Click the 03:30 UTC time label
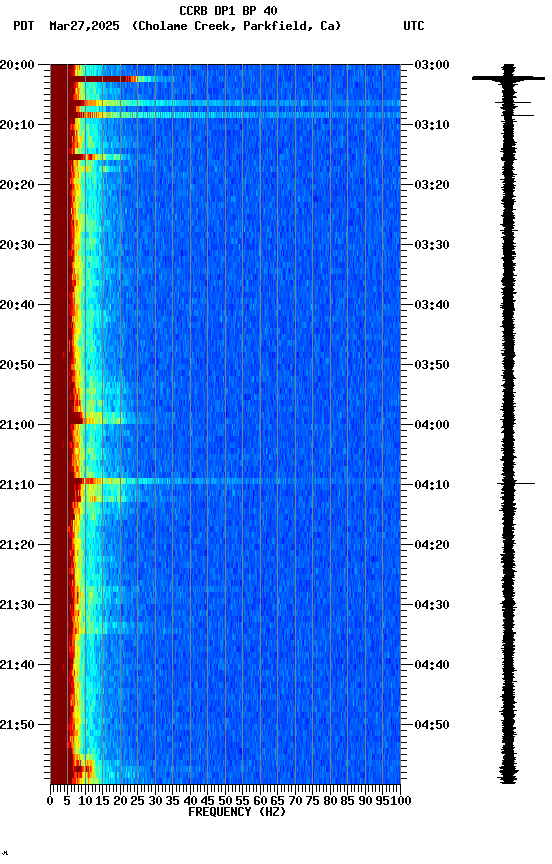Viewport: 552px width, 864px height. point(432,245)
